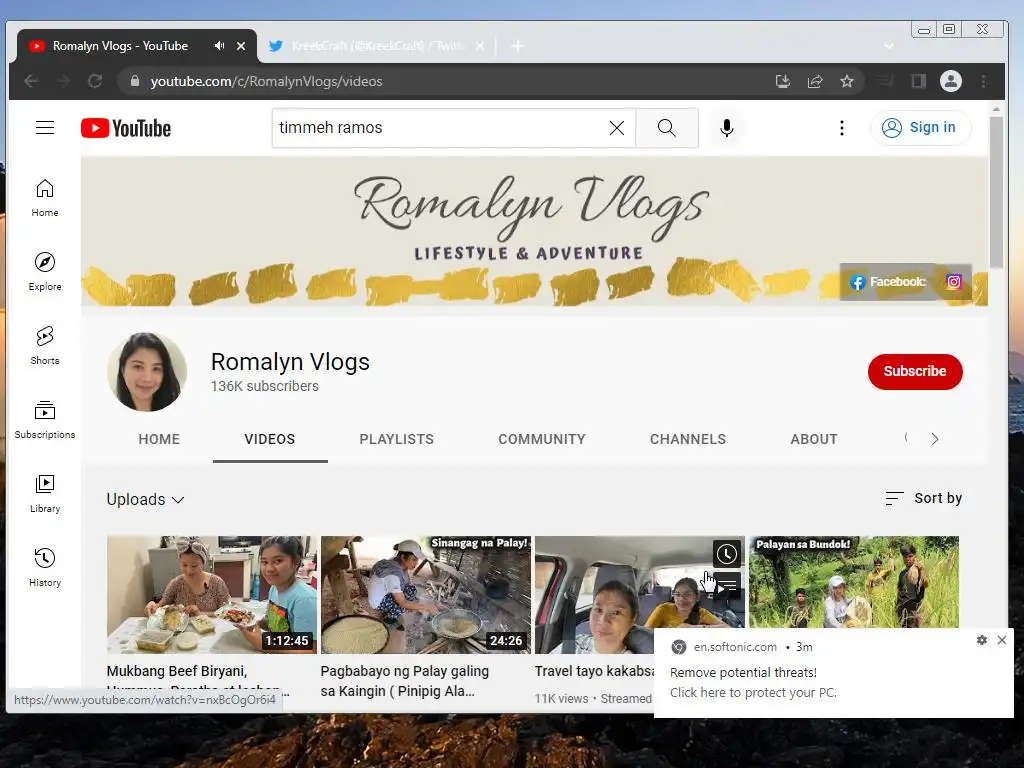Click the Facebook link on the banner
The height and width of the screenshot is (768, 1024).
[888, 282]
